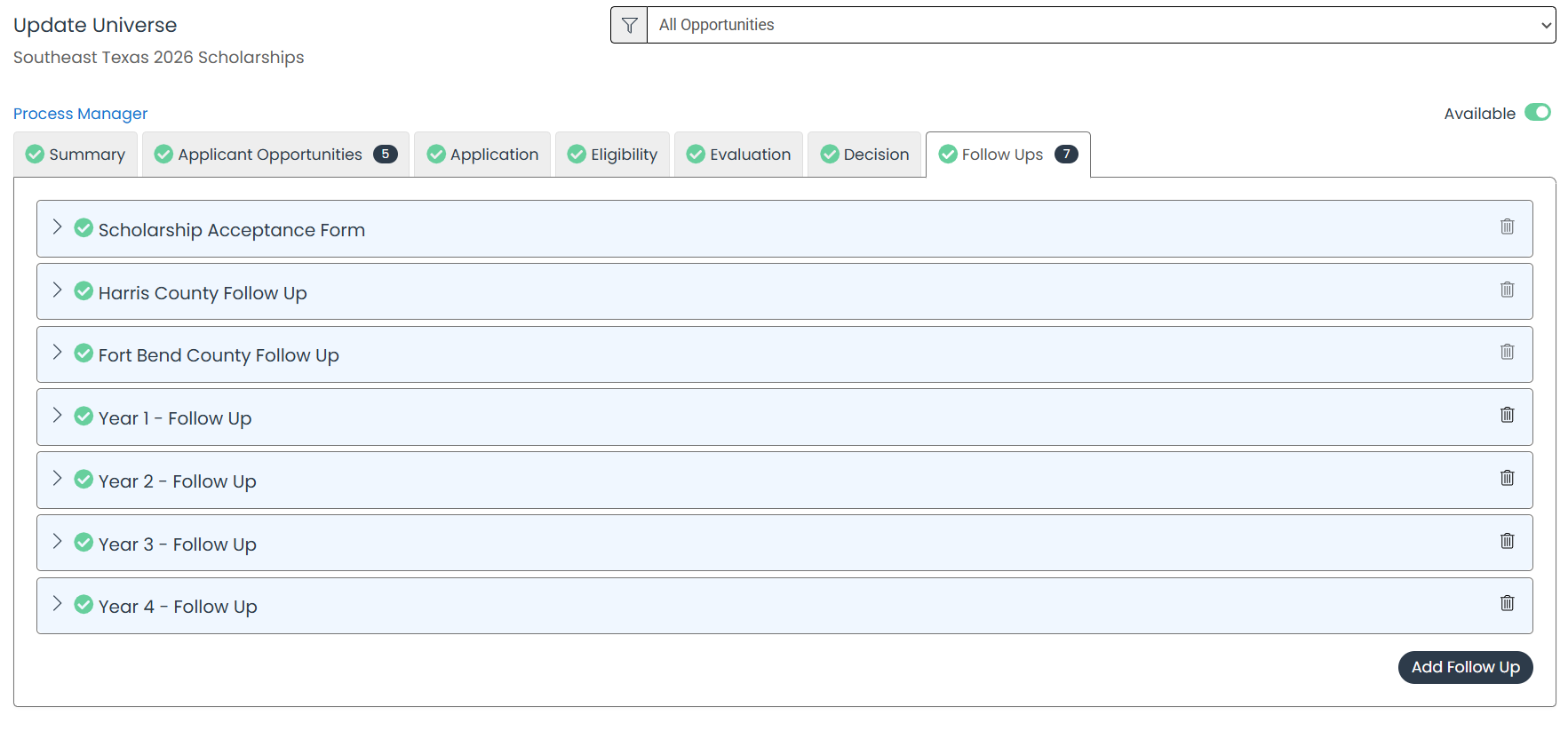
Task: Expand the Year 4 - Follow Up row
Action: coord(57,604)
